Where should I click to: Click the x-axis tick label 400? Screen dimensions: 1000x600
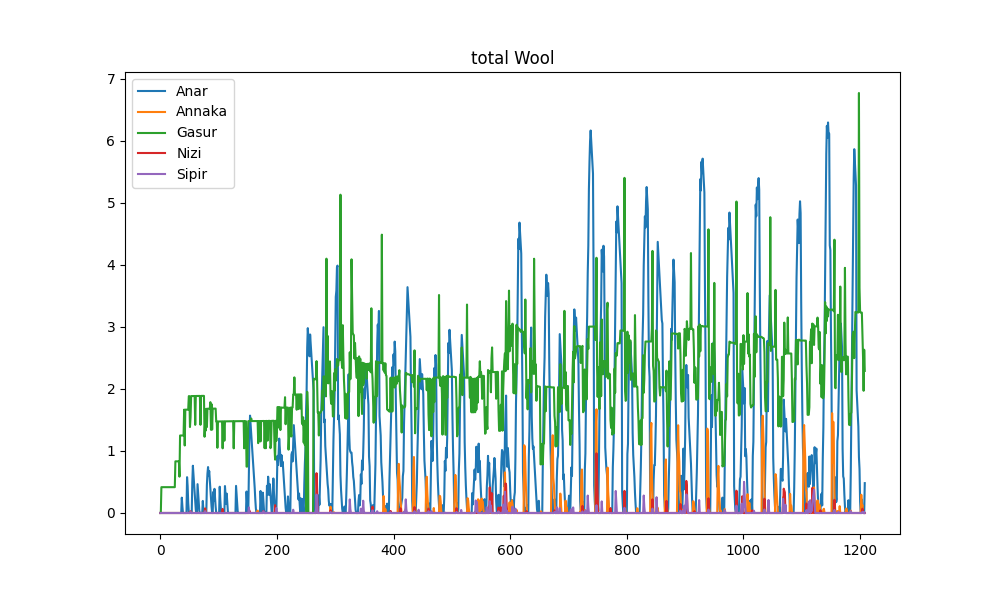[x=393, y=550]
